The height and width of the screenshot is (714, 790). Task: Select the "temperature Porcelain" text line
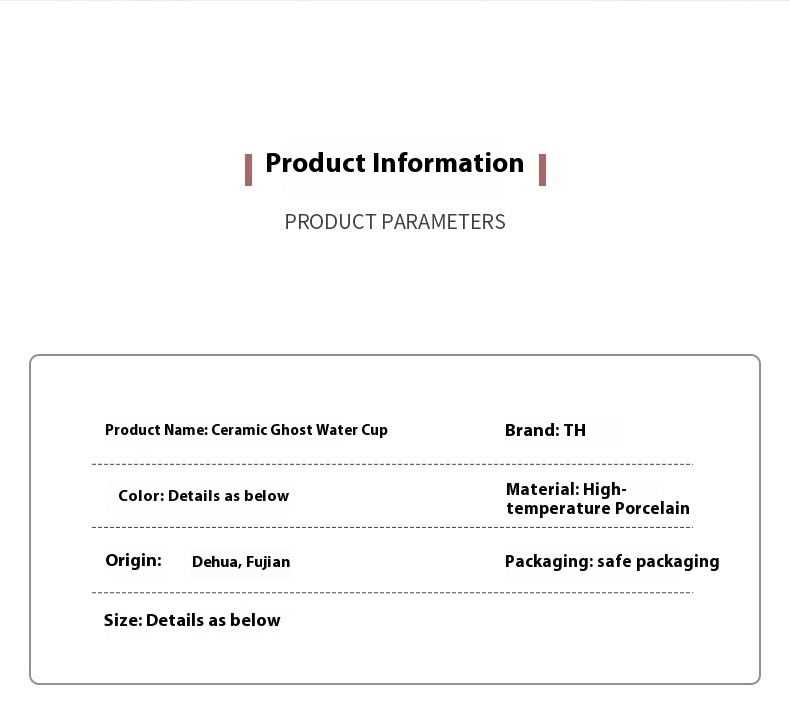click(x=598, y=508)
